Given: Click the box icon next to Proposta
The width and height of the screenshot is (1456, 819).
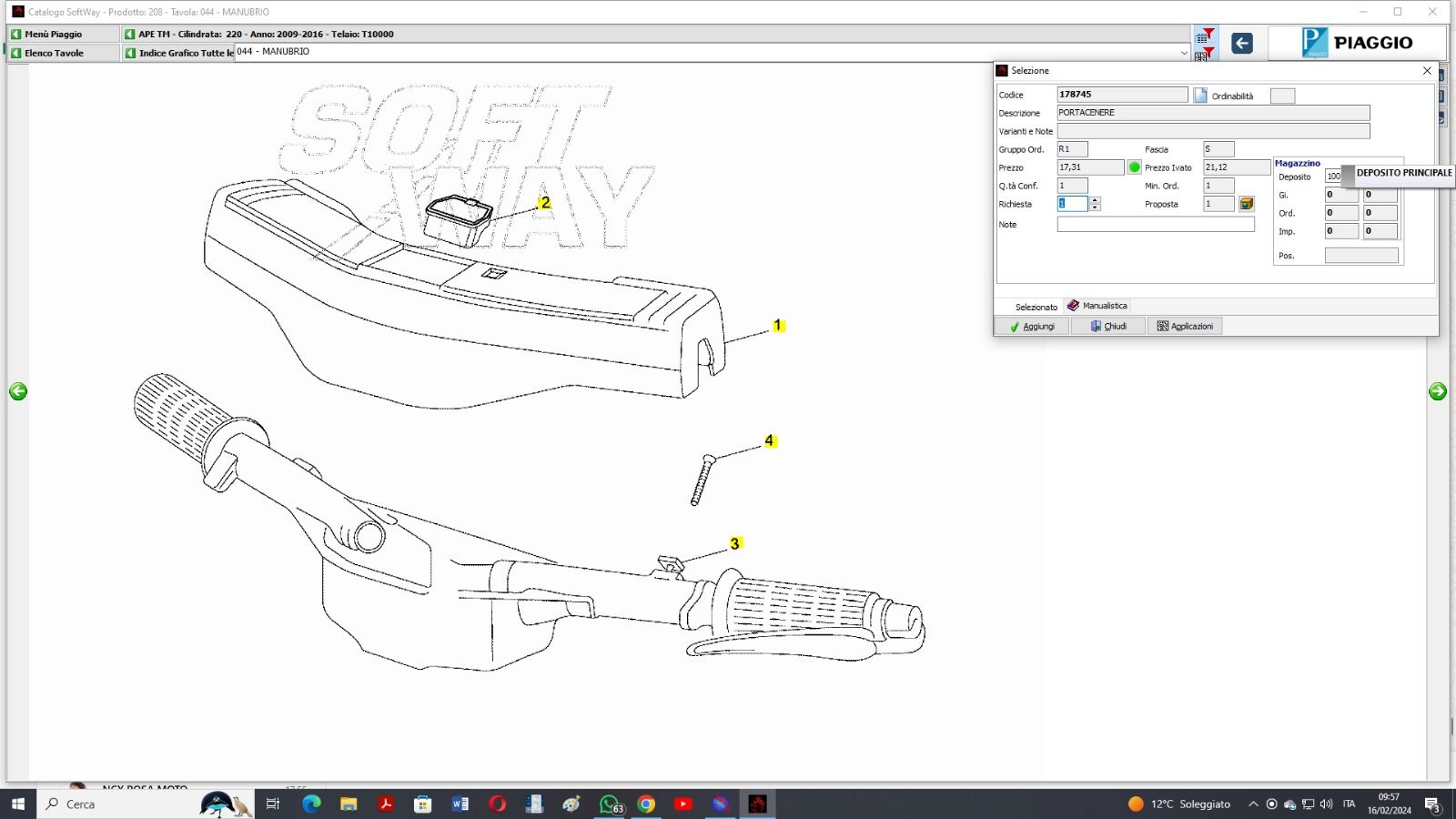Looking at the screenshot, I should [1247, 204].
